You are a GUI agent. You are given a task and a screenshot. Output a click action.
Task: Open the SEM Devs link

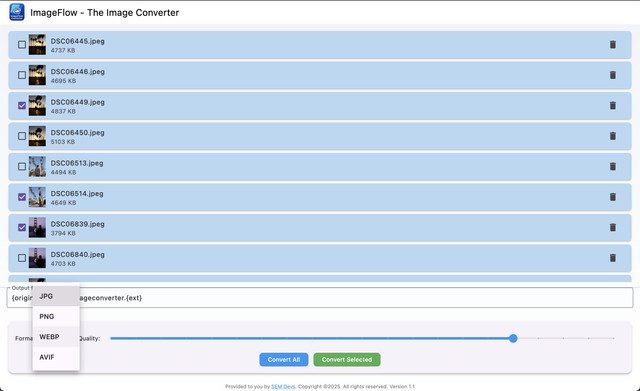[x=283, y=387]
